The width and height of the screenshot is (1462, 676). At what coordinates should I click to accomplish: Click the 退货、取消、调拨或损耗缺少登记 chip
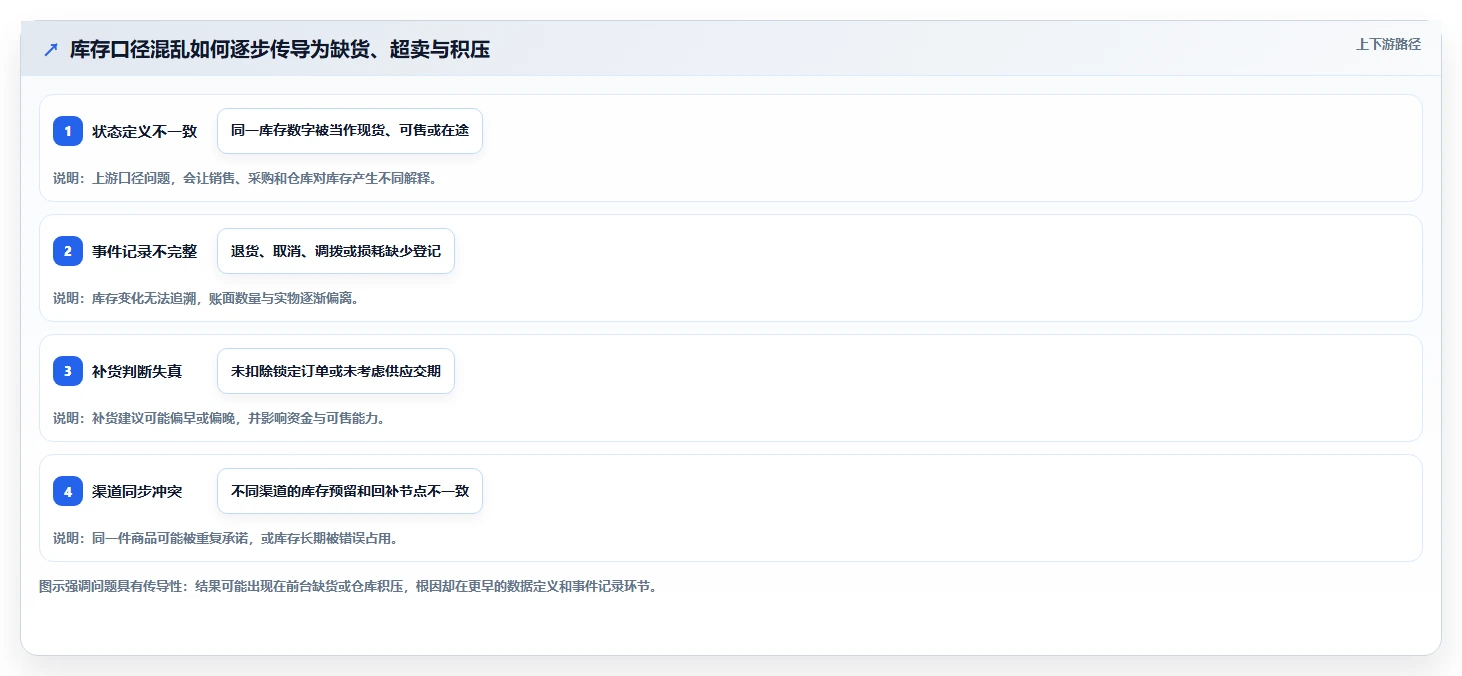[x=336, y=251]
